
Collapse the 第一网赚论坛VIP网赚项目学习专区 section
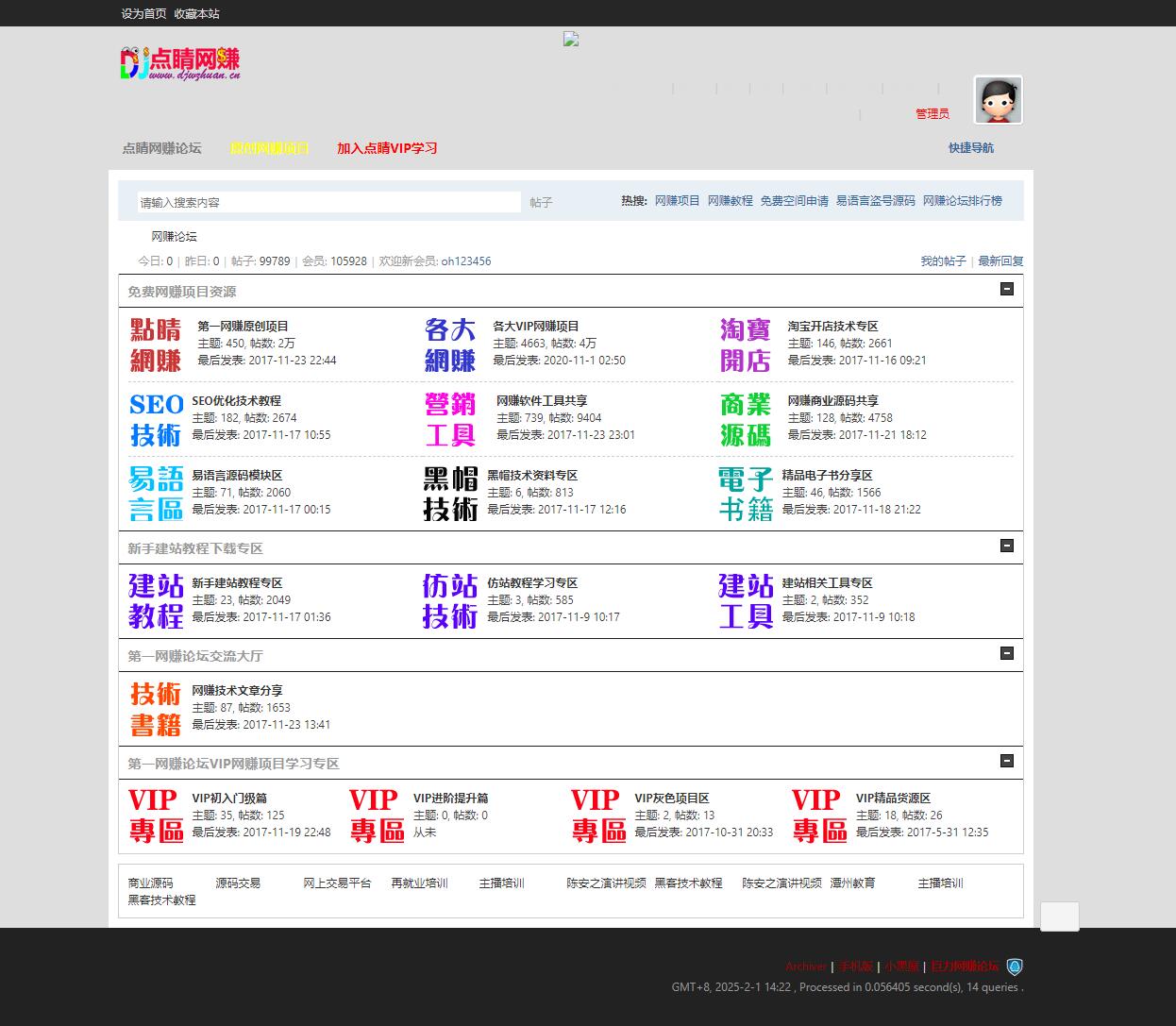[1007, 761]
